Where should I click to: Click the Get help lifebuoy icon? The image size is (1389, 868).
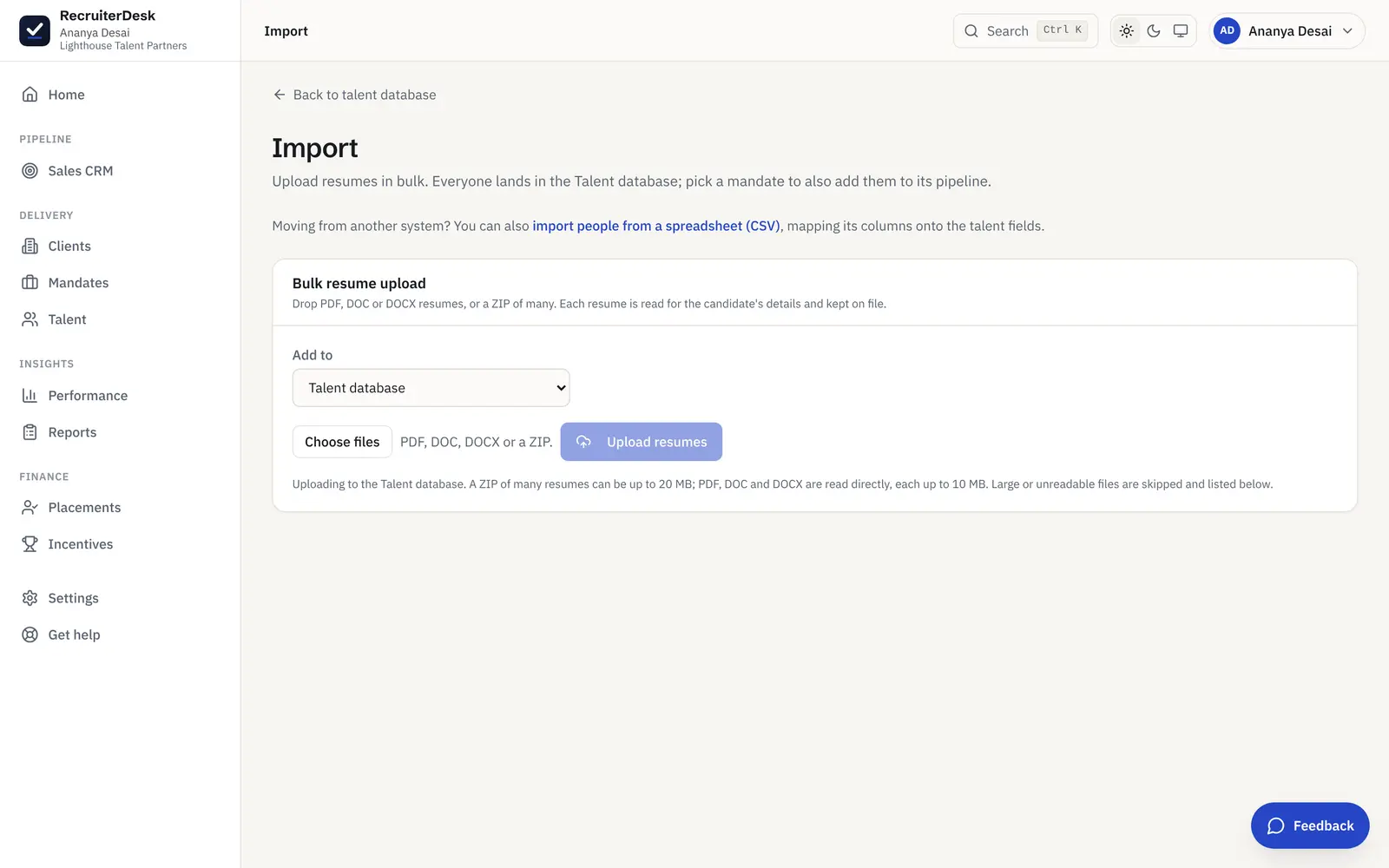[x=30, y=635]
